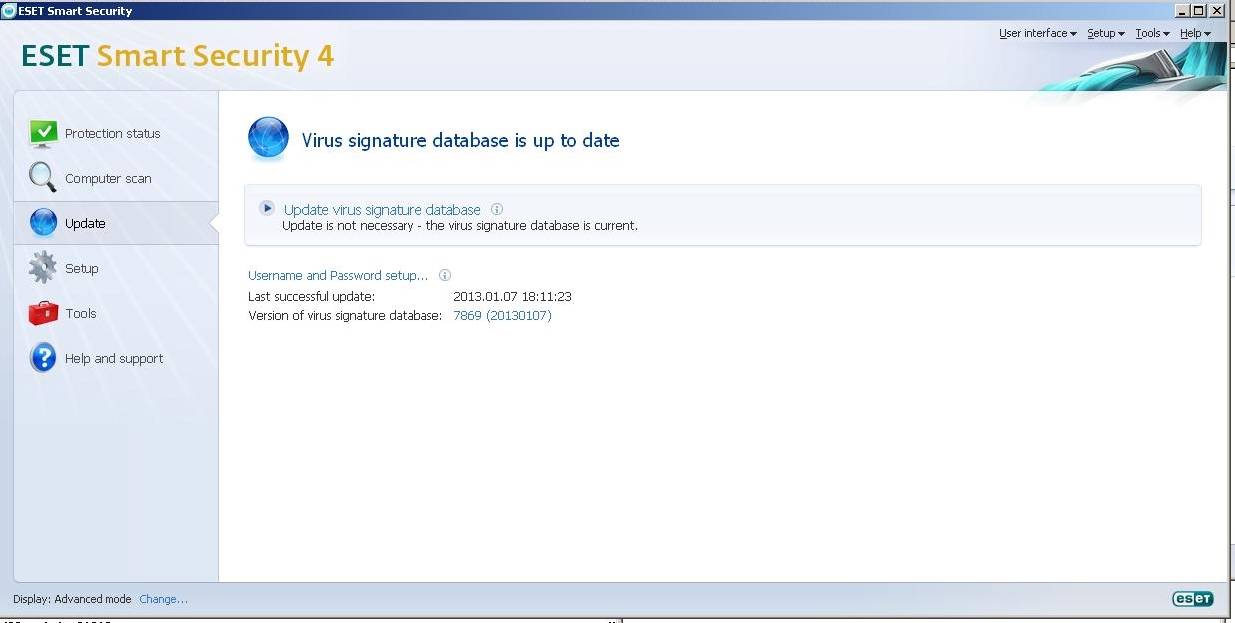Click the gear Setup icon in sidebar
The height and width of the screenshot is (623, 1235).
43,268
